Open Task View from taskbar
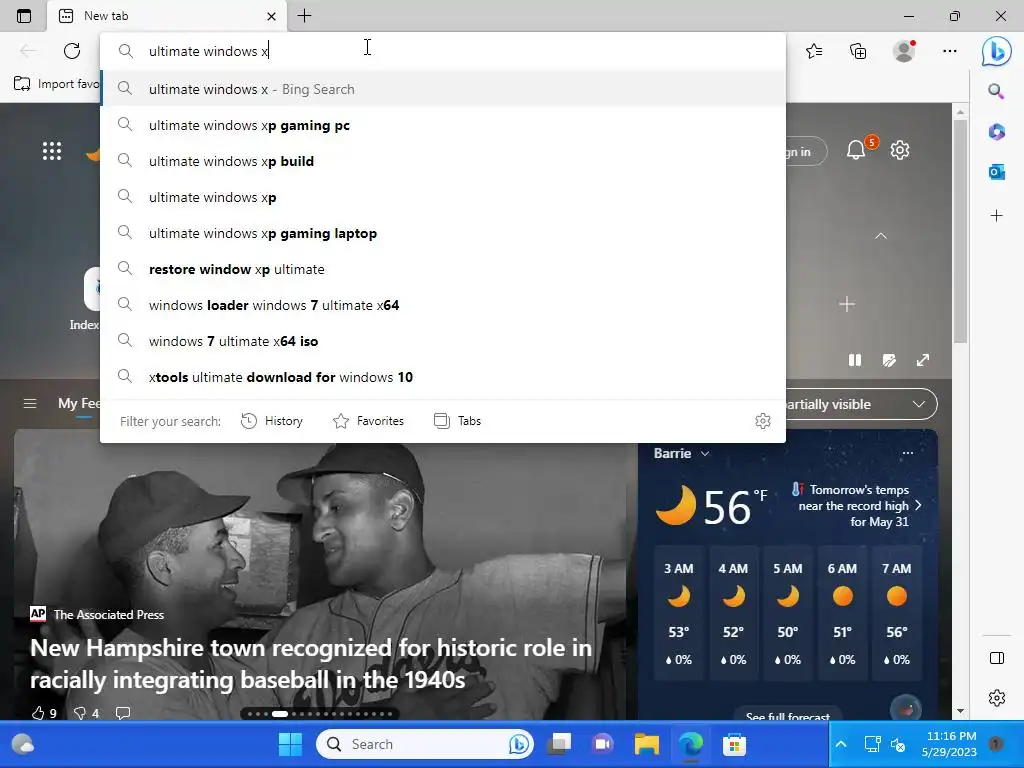The image size is (1024, 768). tap(559, 744)
